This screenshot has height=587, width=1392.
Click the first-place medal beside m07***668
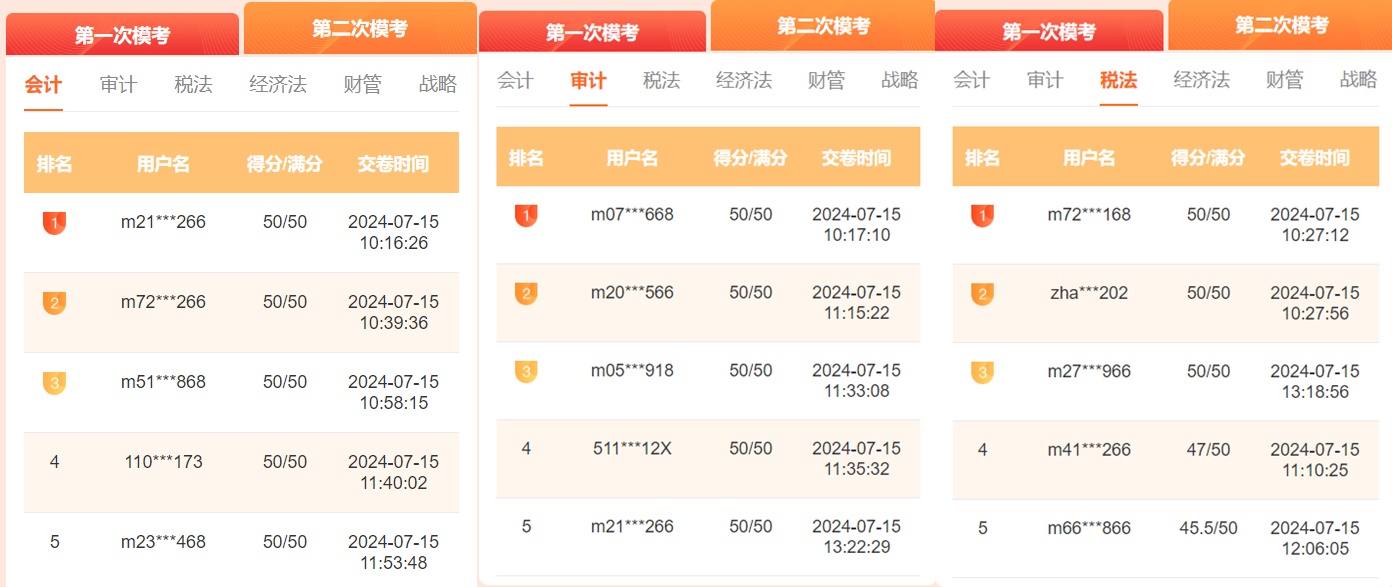coord(526,215)
